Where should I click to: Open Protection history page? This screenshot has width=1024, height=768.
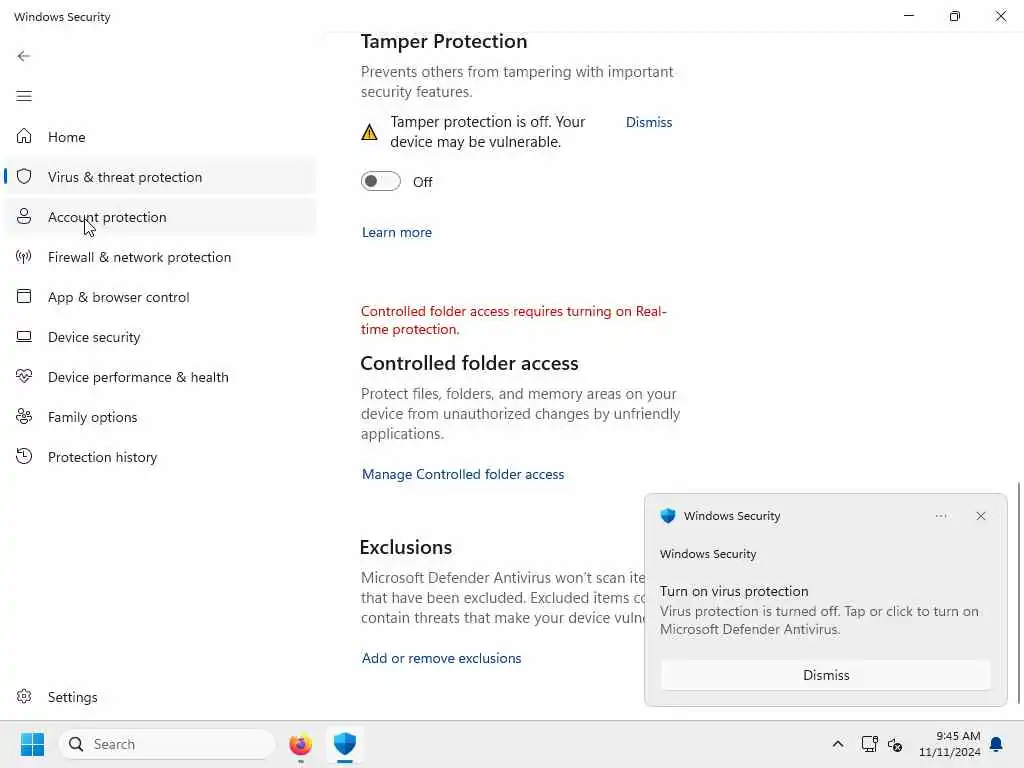click(x=160, y=456)
